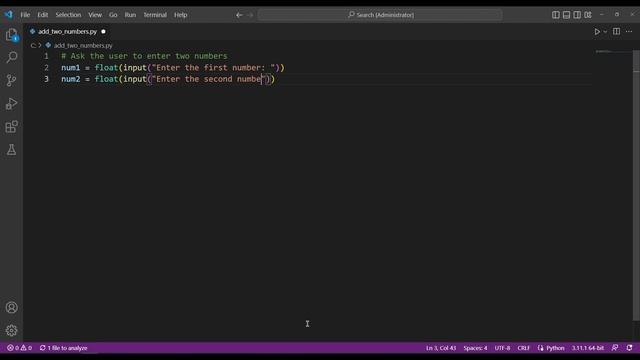The width and height of the screenshot is (640, 360).
Task: Open the Help menu
Action: (180, 15)
